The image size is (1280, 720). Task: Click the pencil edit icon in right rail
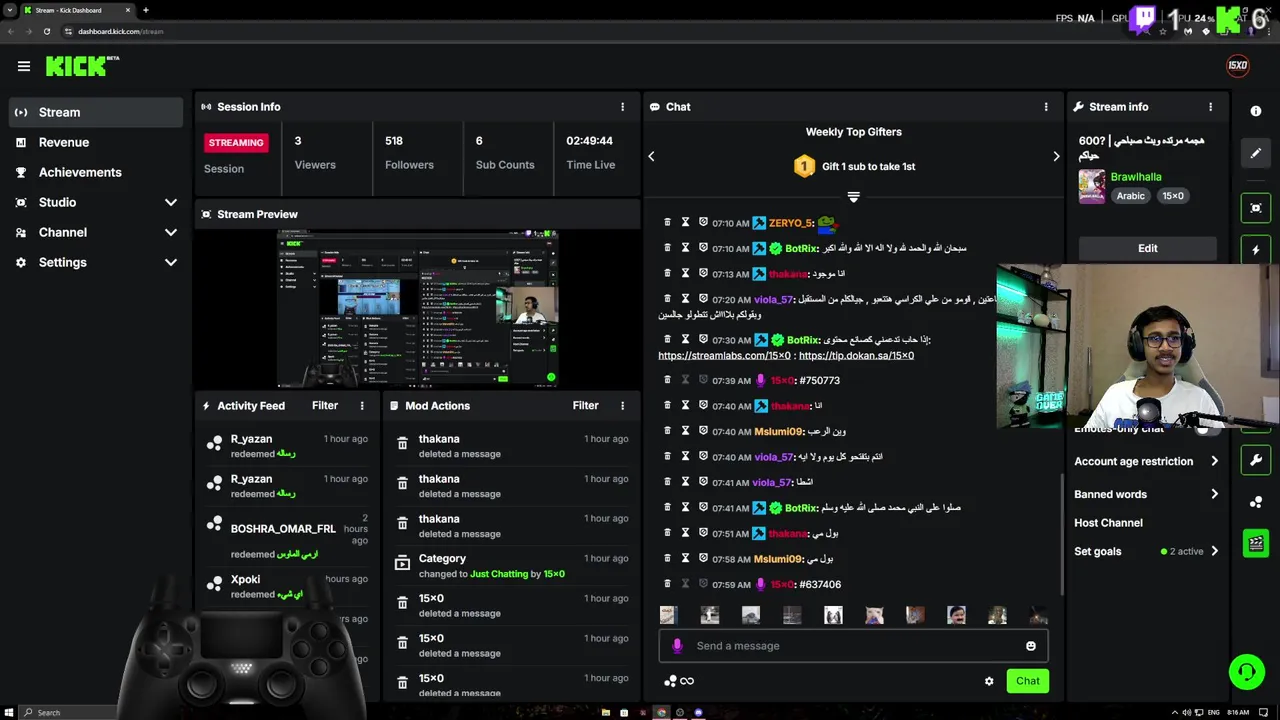pyautogui.click(x=1256, y=153)
